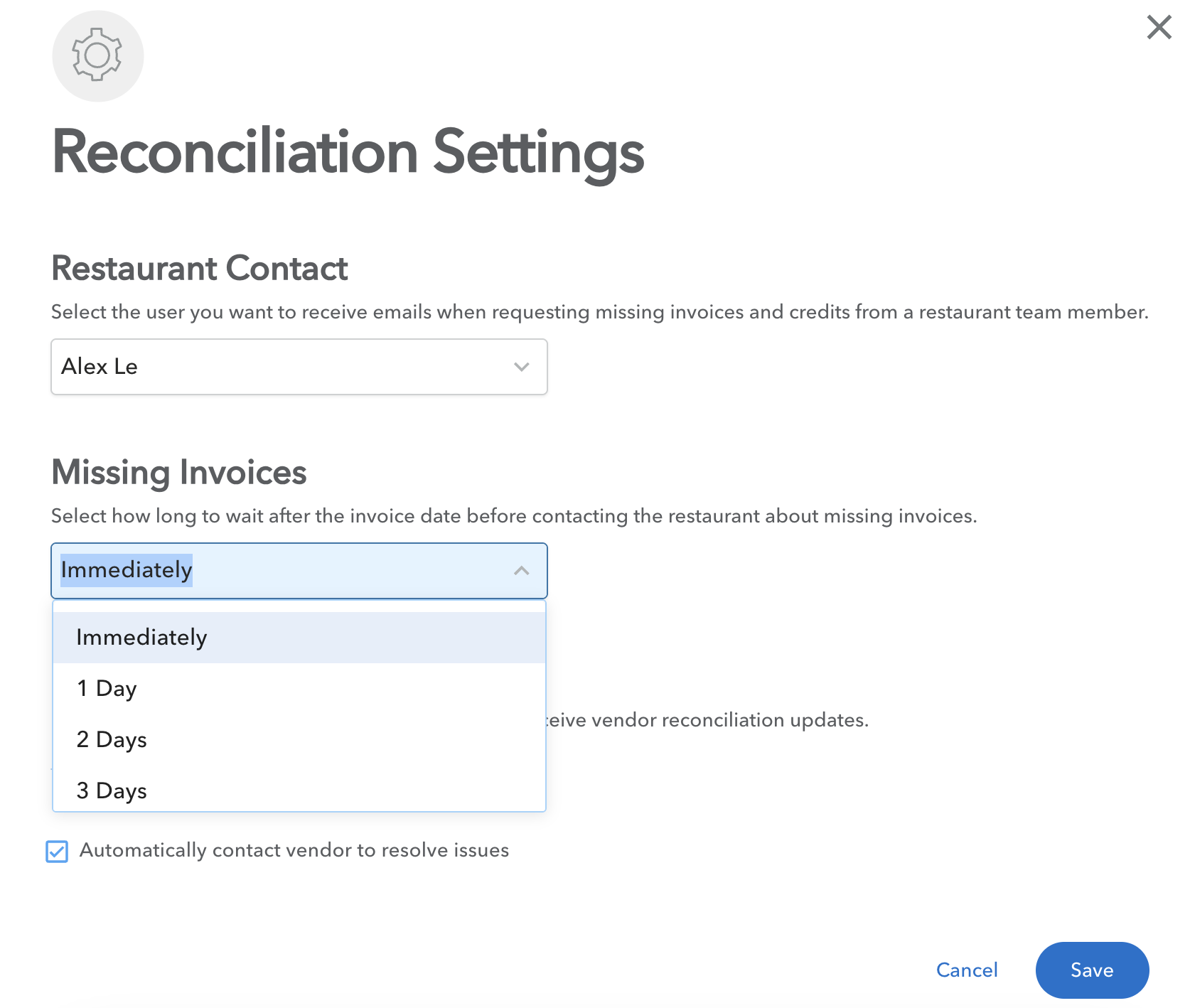
Task: Click the vendor contact checkbox label
Action: 294,850
